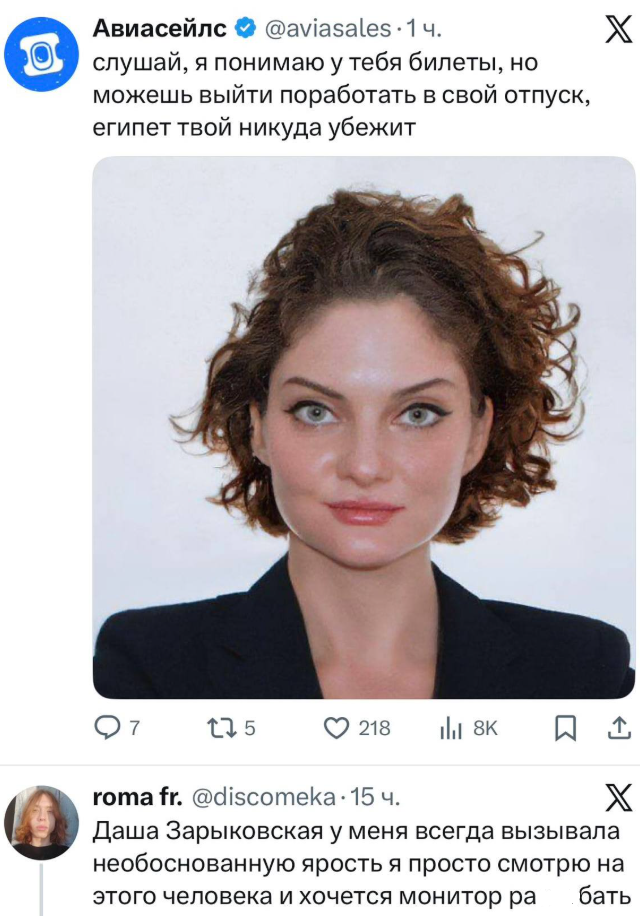
Task: Open the roma fr. tweet text
Action: [x=360, y=862]
